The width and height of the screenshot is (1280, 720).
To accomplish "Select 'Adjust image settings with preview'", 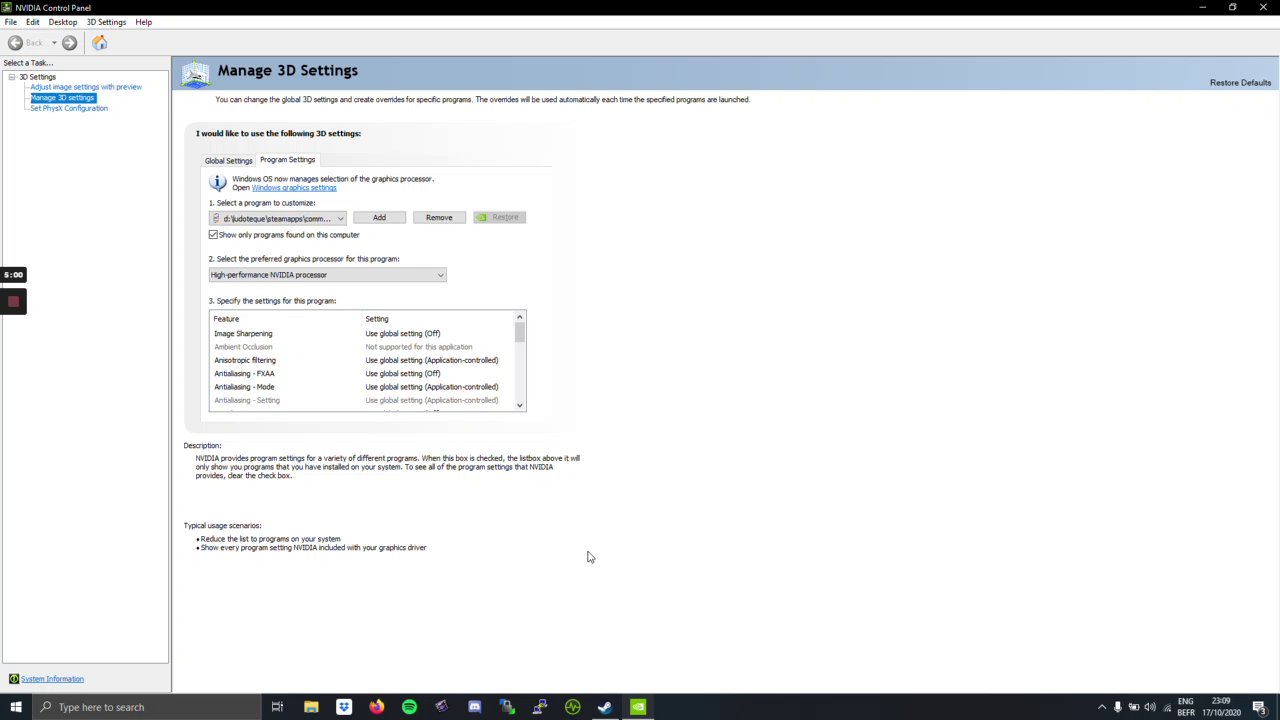I will (x=86, y=87).
